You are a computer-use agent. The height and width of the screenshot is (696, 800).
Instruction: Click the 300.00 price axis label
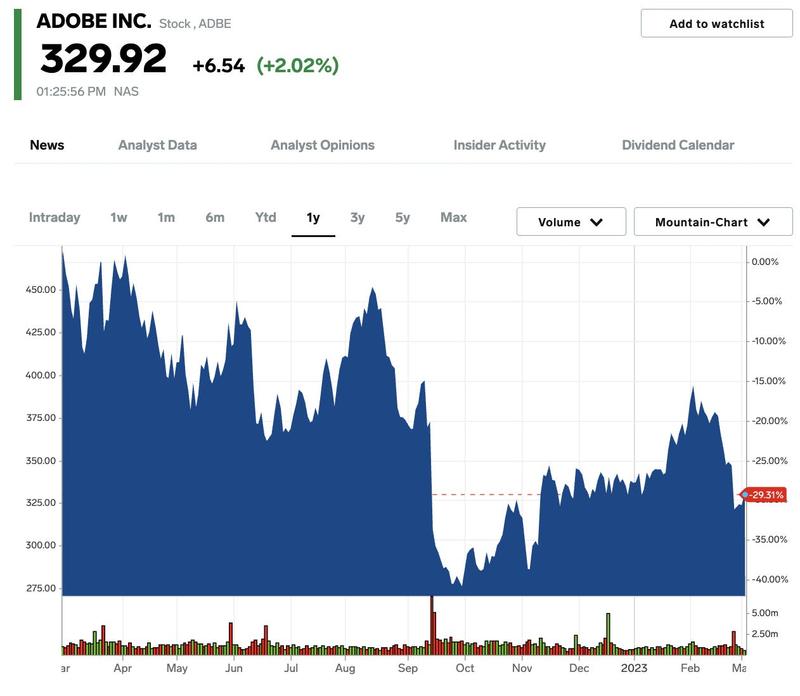point(41,545)
